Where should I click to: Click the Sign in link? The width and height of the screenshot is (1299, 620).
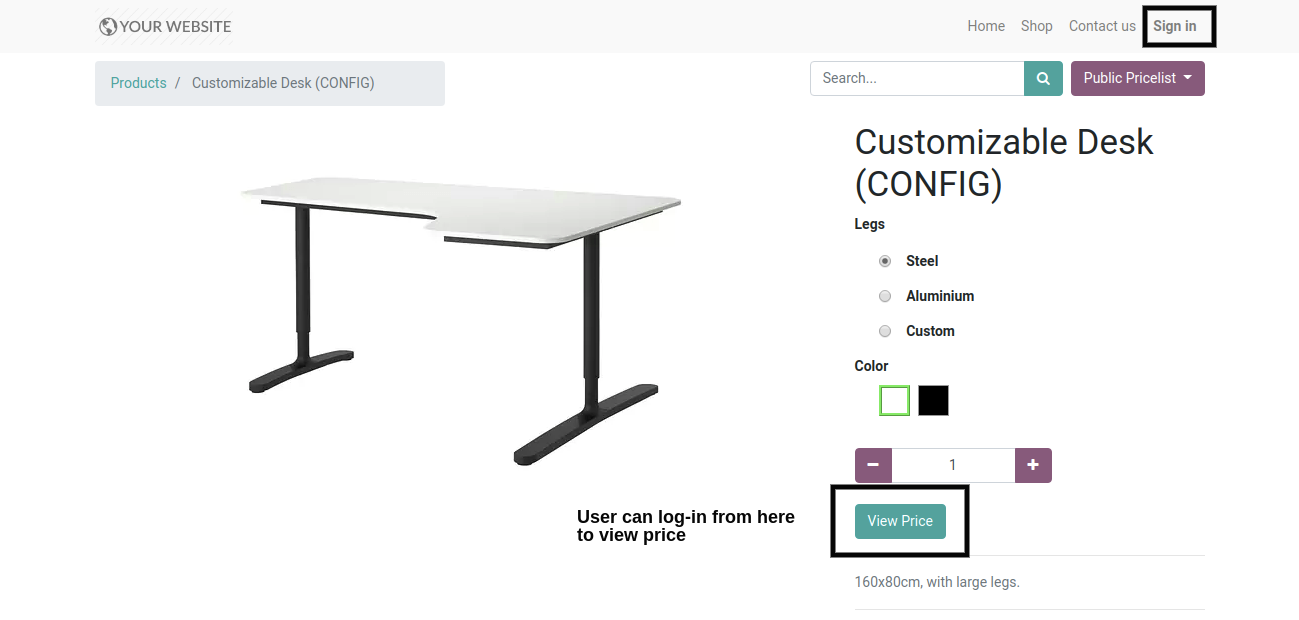click(x=1174, y=26)
